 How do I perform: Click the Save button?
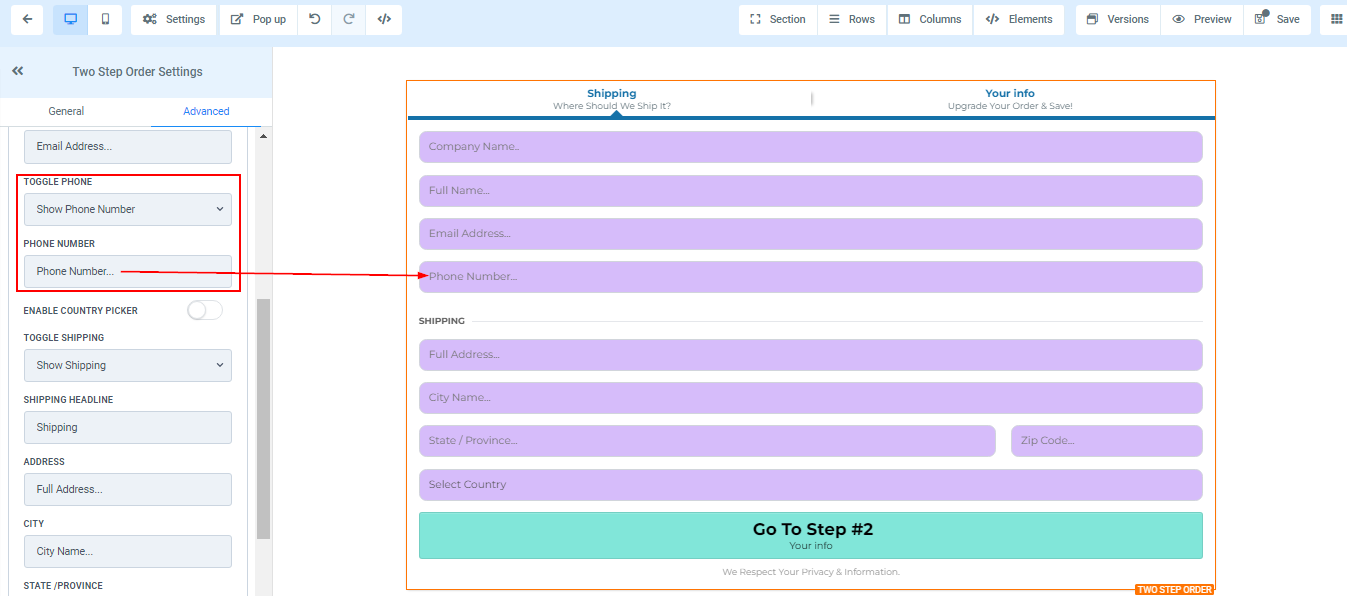click(1277, 19)
